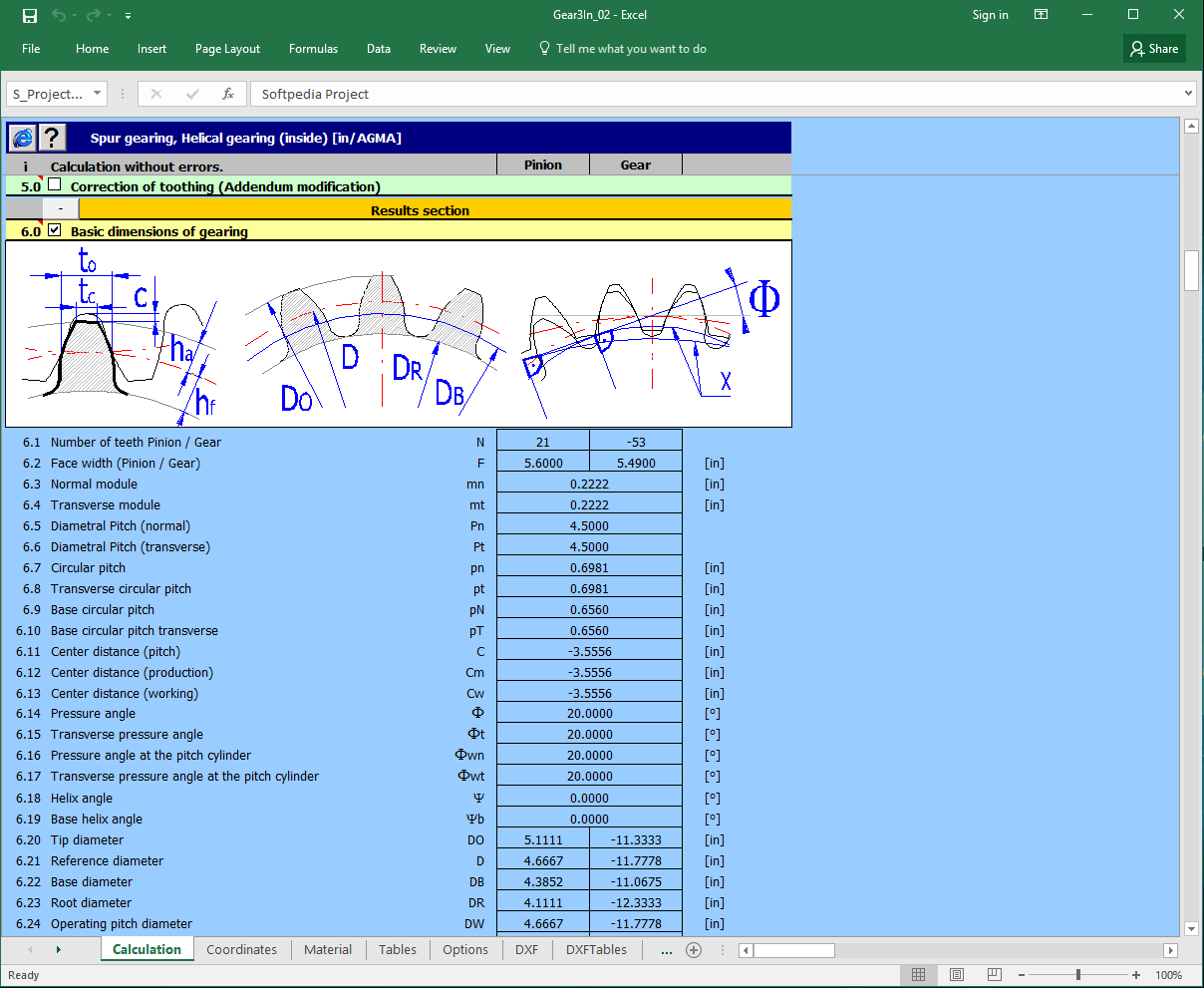Click the Sign in link
Image resolution: width=1204 pixels, height=988 pixels.
point(990,14)
